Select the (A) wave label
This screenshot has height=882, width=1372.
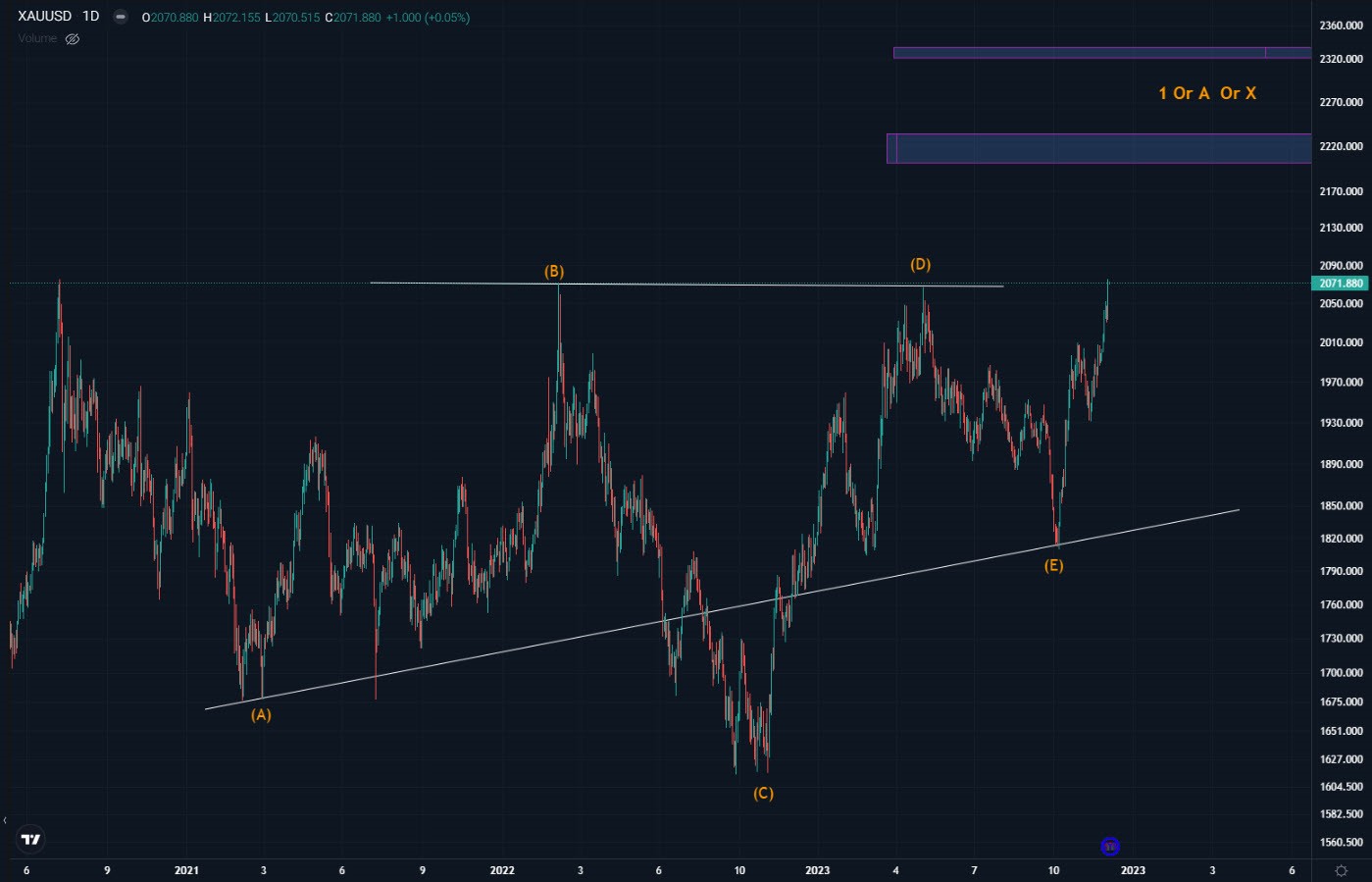pos(261,714)
